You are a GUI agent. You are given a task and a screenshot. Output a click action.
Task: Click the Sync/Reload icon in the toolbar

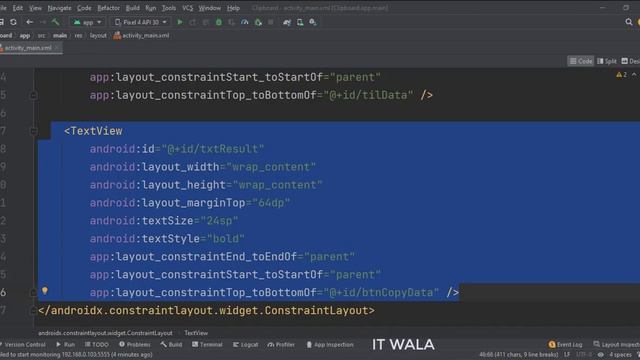coord(13,22)
